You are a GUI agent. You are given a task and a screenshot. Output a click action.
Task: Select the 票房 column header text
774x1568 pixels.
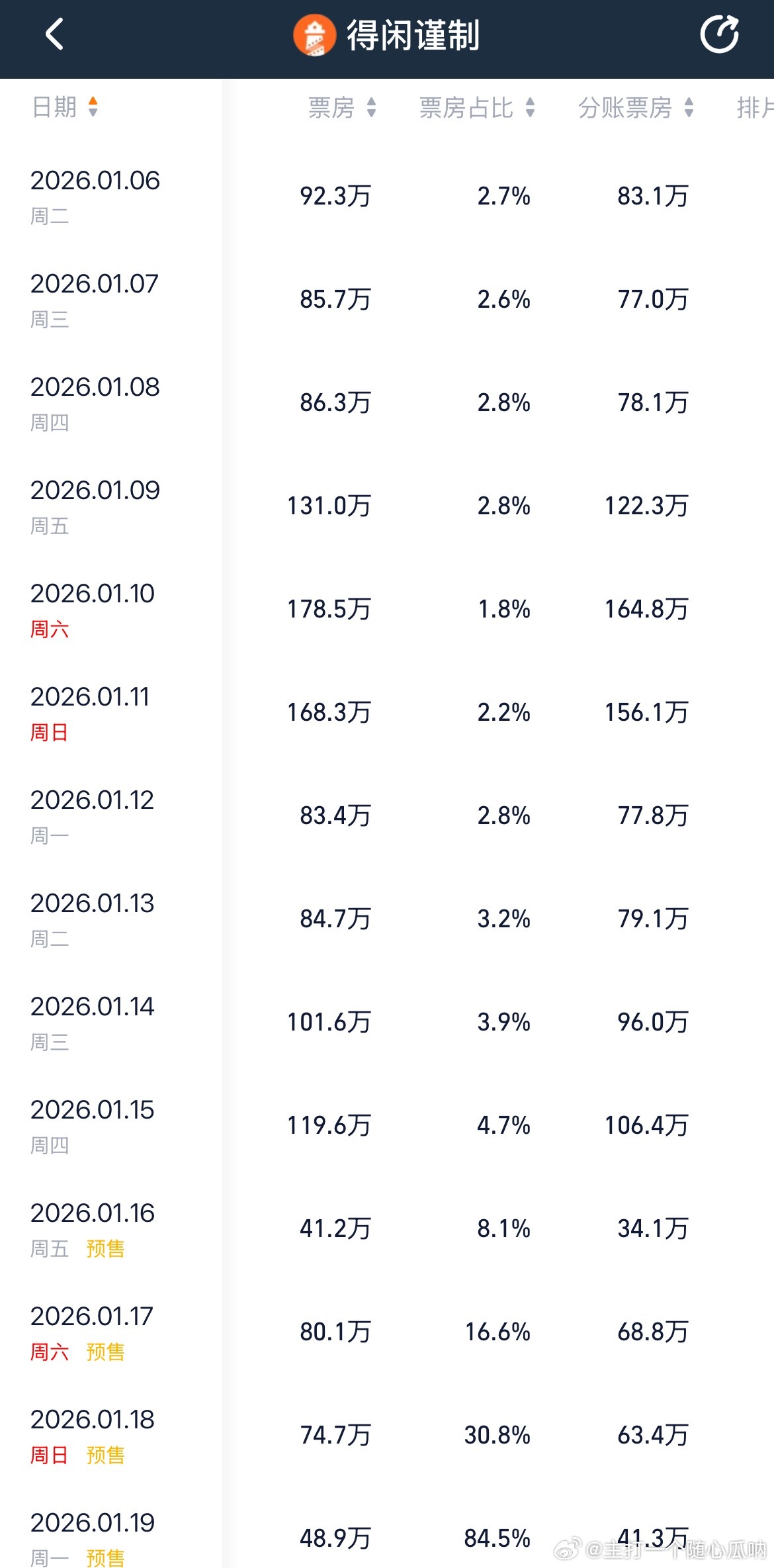[x=331, y=107]
